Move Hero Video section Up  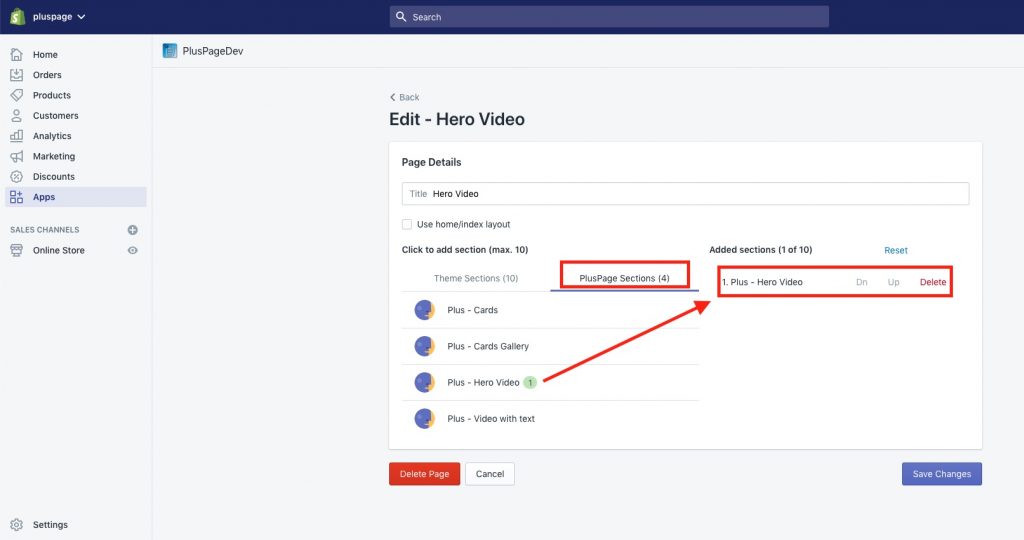(x=893, y=282)
